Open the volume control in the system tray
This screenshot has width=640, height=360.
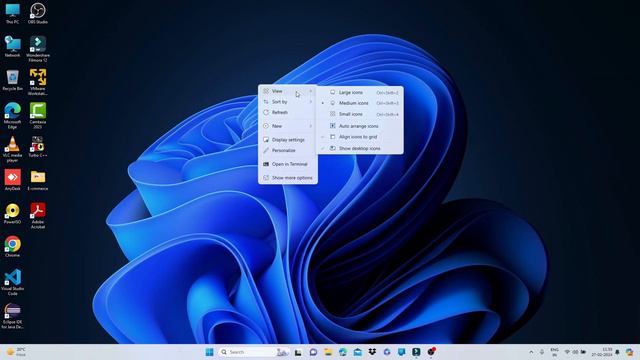click(x=575, y=352)
